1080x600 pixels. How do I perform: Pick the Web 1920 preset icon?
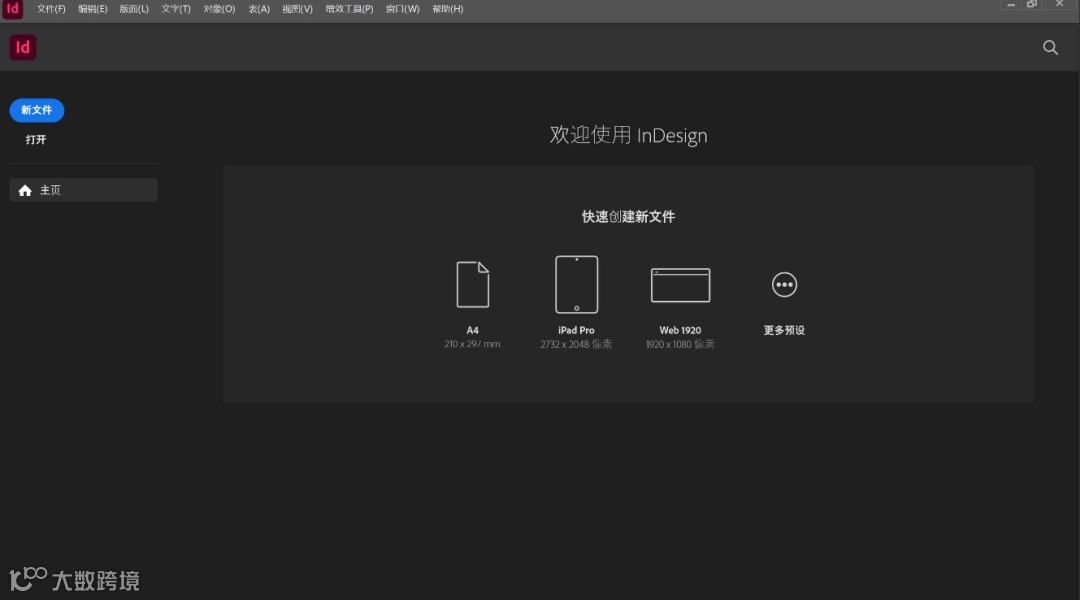coord(680,285)
